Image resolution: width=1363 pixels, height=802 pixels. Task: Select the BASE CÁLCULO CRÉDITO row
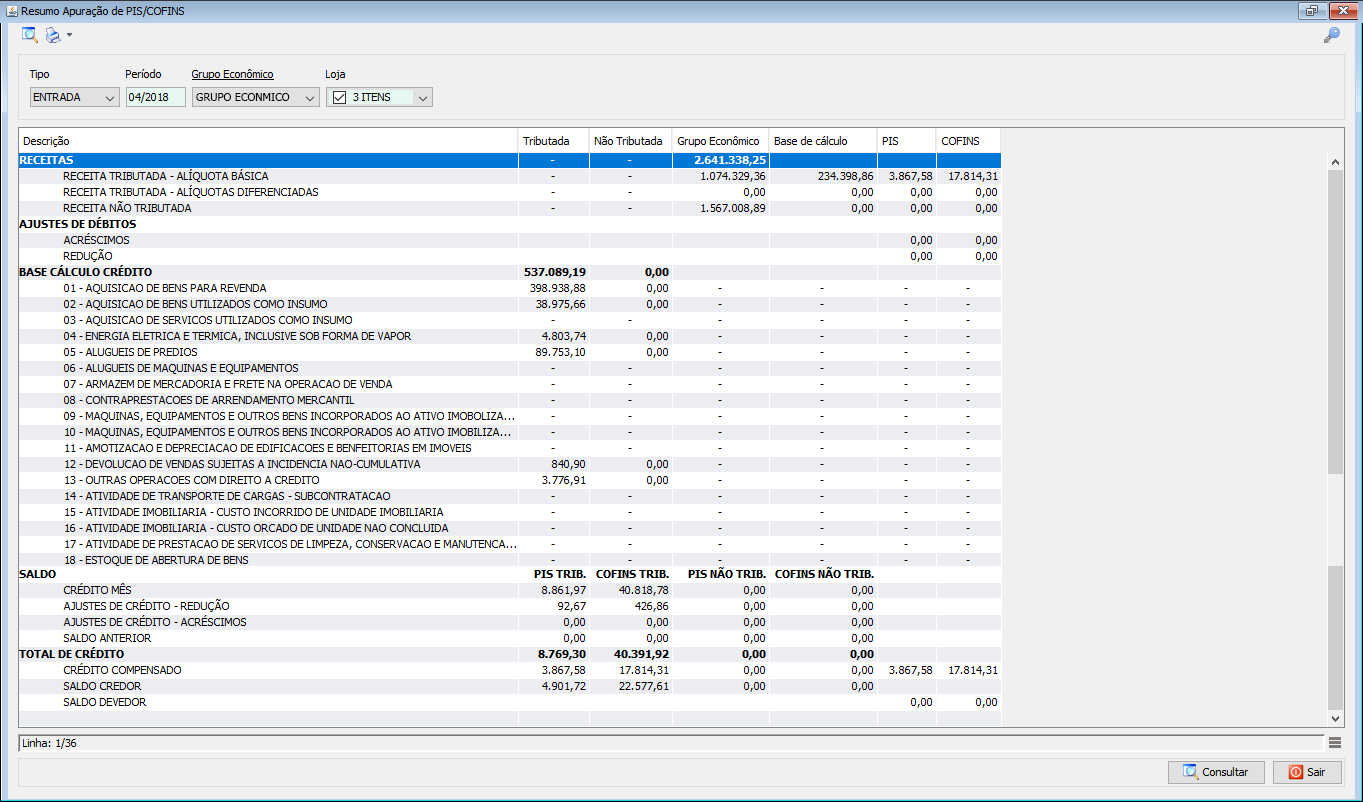click(x=510, y=272)
